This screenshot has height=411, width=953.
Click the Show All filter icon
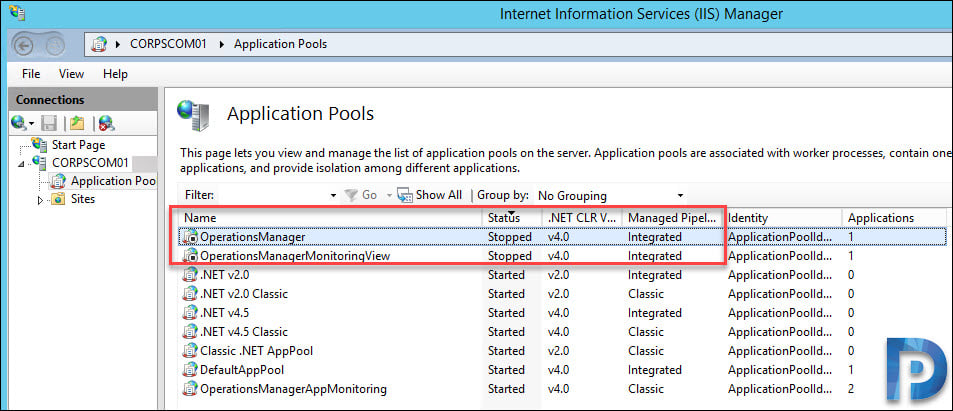405,195
